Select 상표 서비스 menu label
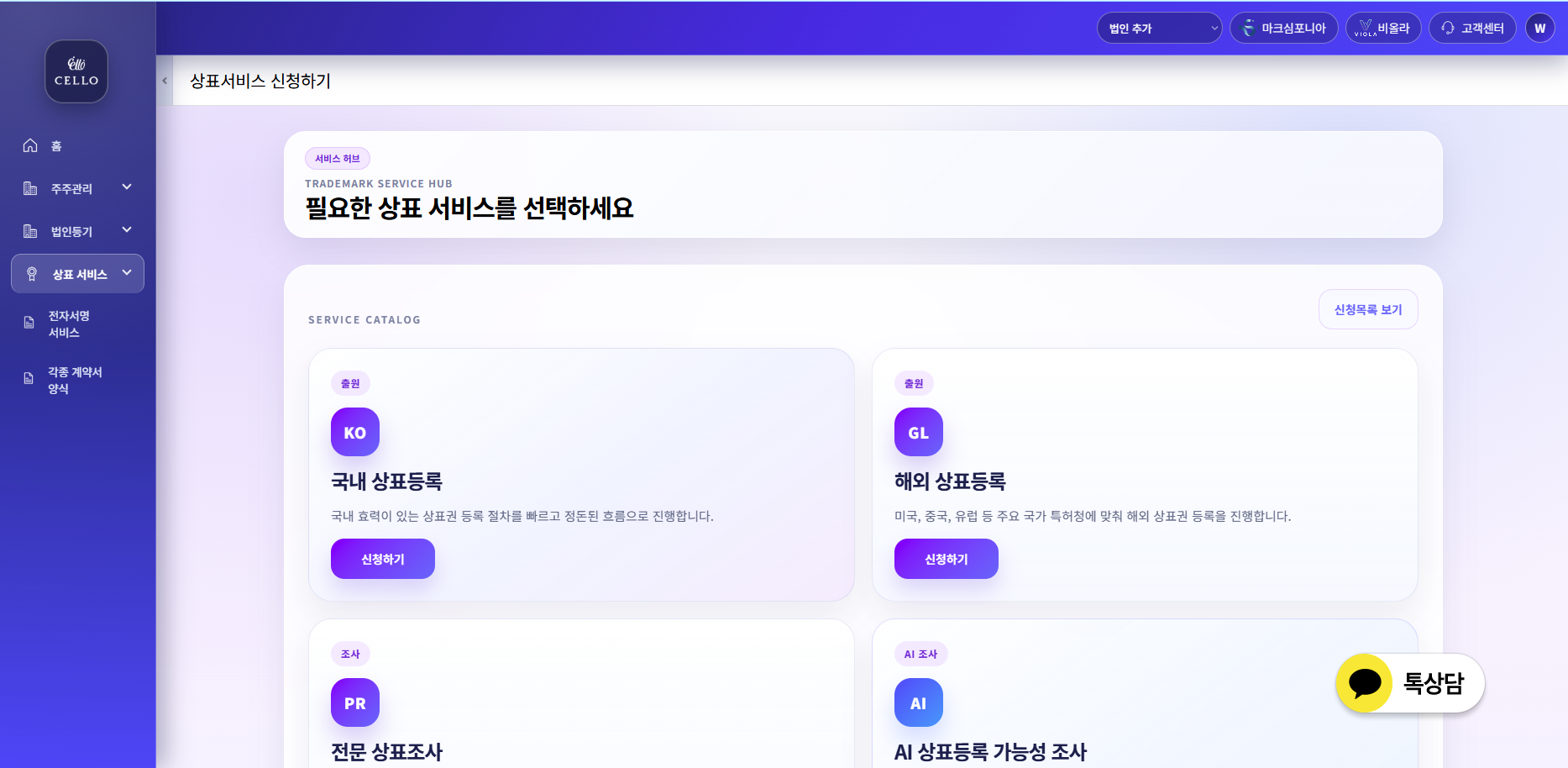 pyautogui.click(x=80, y=275)
